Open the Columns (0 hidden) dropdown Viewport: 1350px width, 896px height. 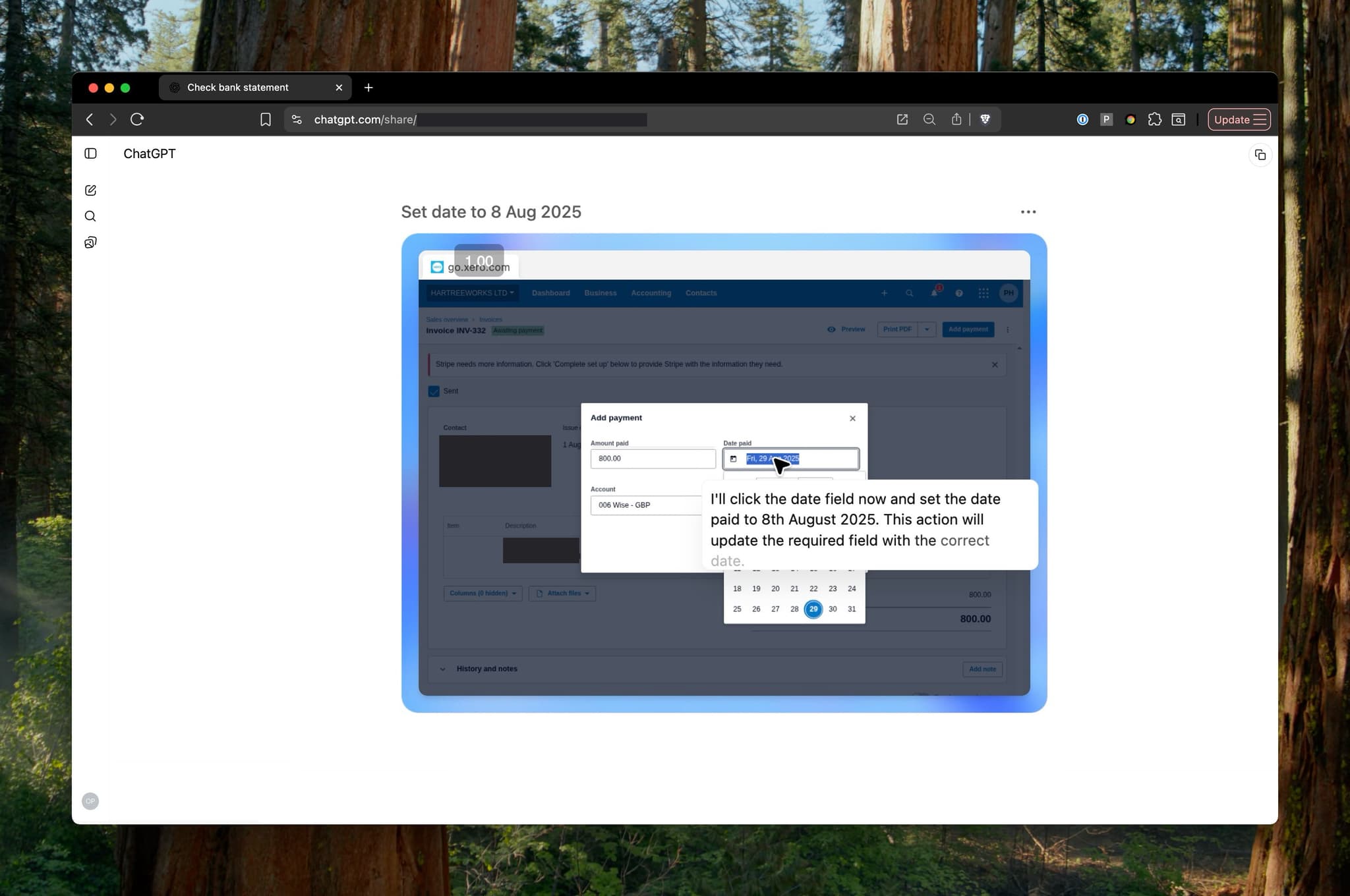coord(483,594)
